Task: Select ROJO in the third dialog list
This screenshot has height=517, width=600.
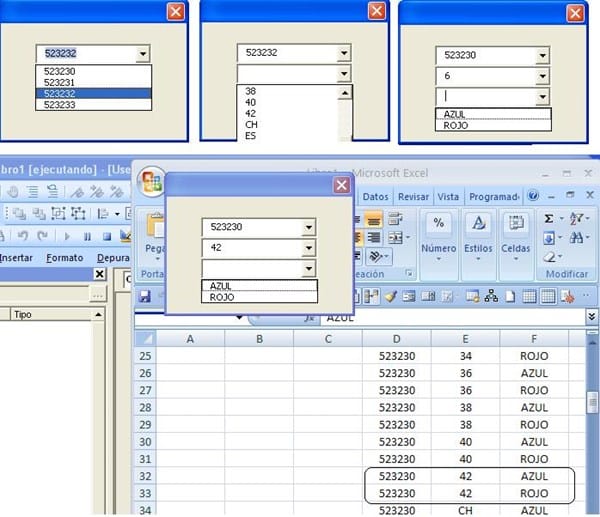Action: click(493, 126)
